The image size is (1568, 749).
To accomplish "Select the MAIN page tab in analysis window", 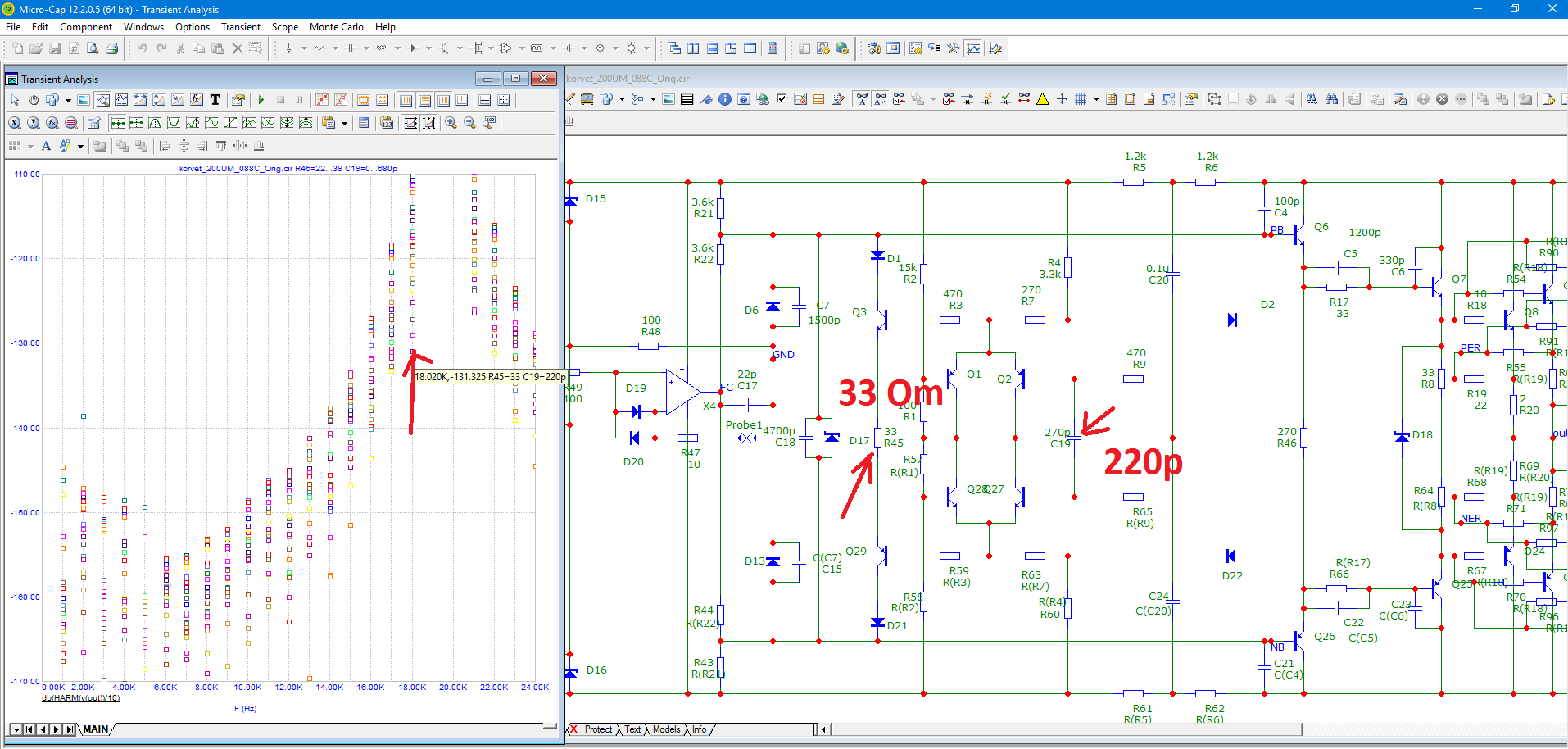I will [x=96, y=729].
